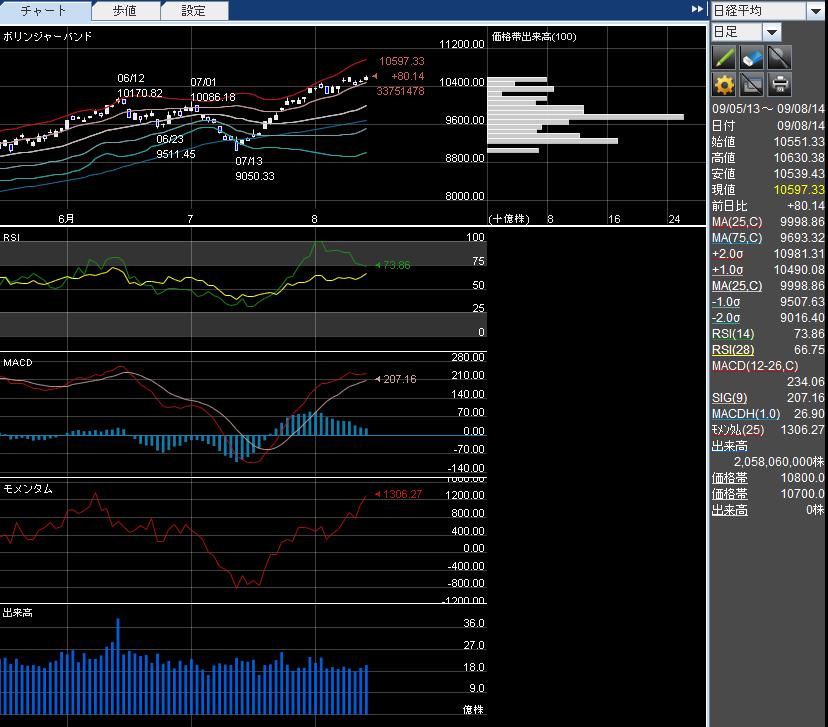Open the 歩値 tab
The width and height of the screenshot is (828, 727).
(x=125, y=11)
